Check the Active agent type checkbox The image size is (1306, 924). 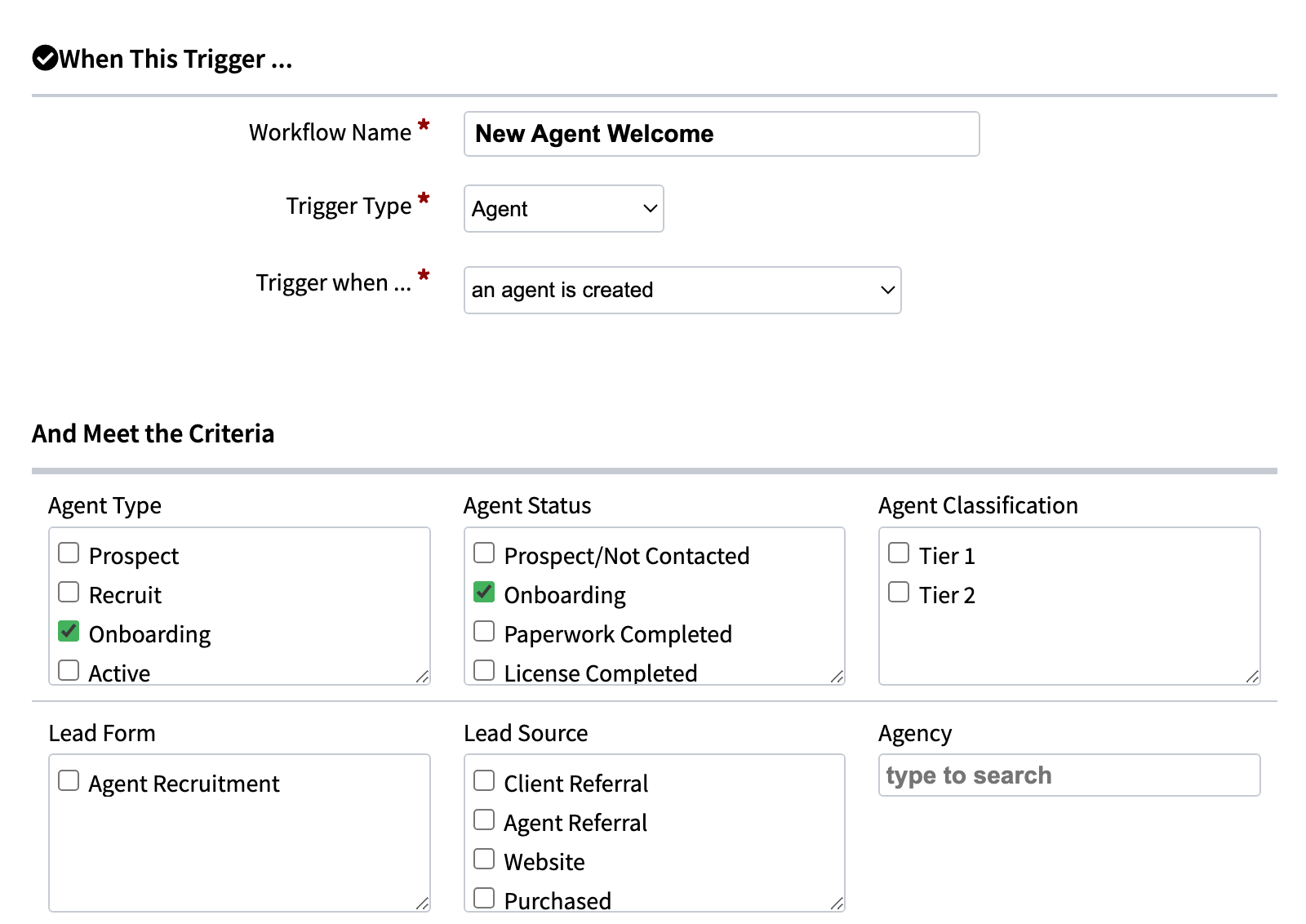69,669
